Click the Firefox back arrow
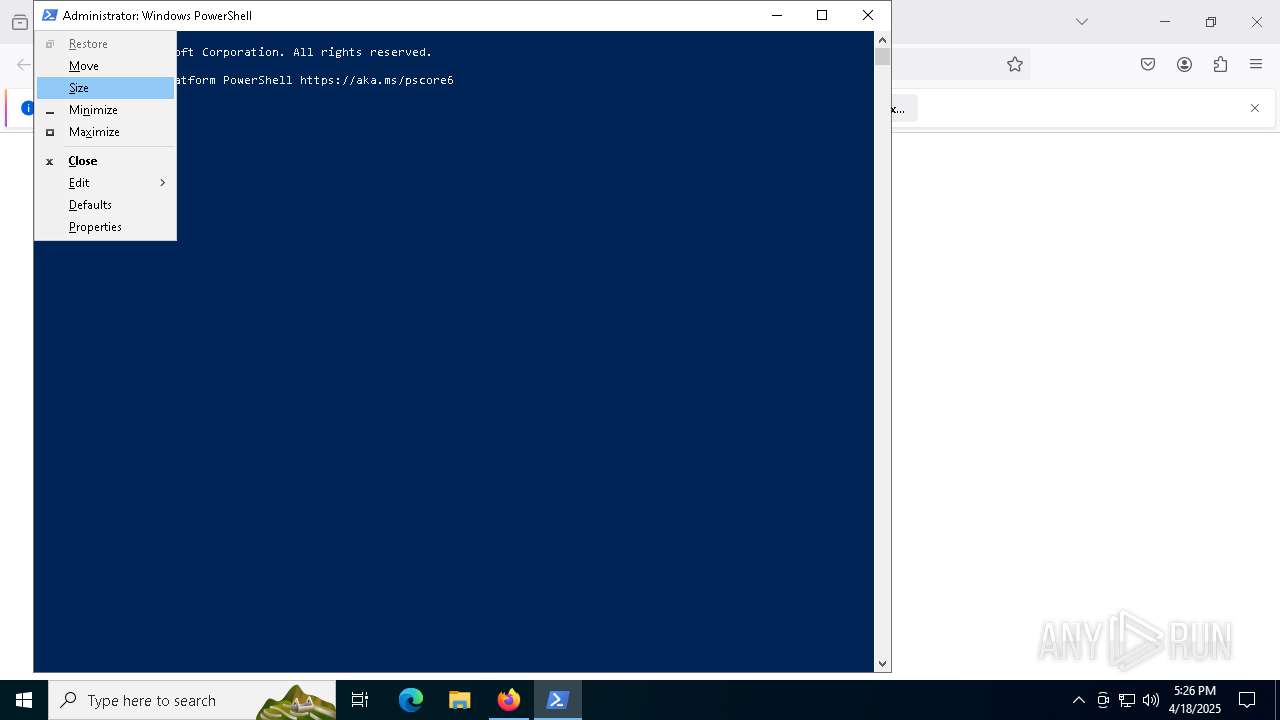This screenshot has width=1280, height=720. tap(23, 64)
